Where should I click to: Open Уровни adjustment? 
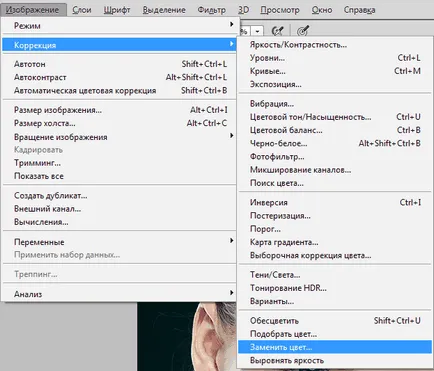[x=335, y=58]
